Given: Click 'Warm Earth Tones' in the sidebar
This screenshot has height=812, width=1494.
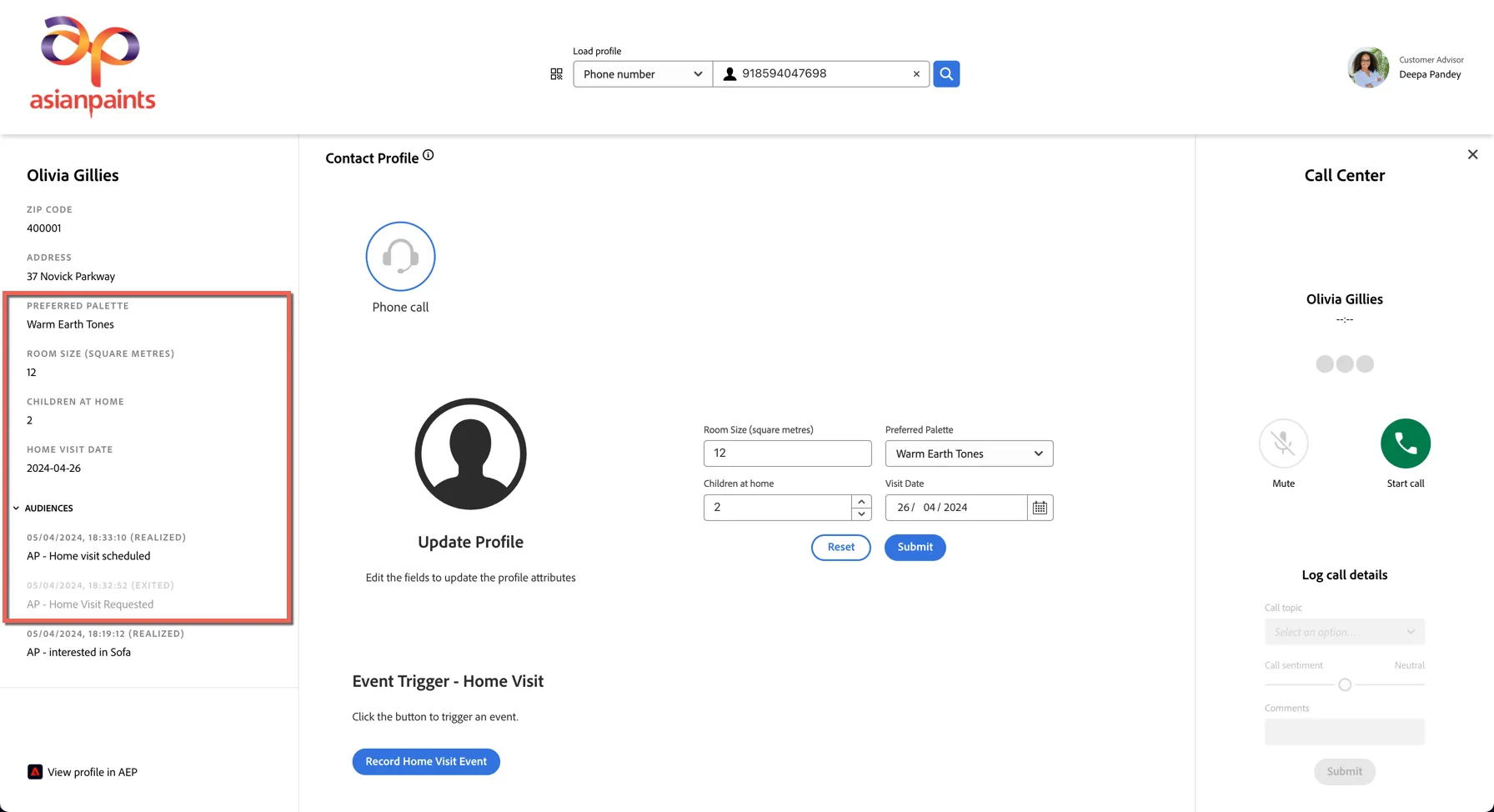Looking at the screenshot, I should pos(70,324).
